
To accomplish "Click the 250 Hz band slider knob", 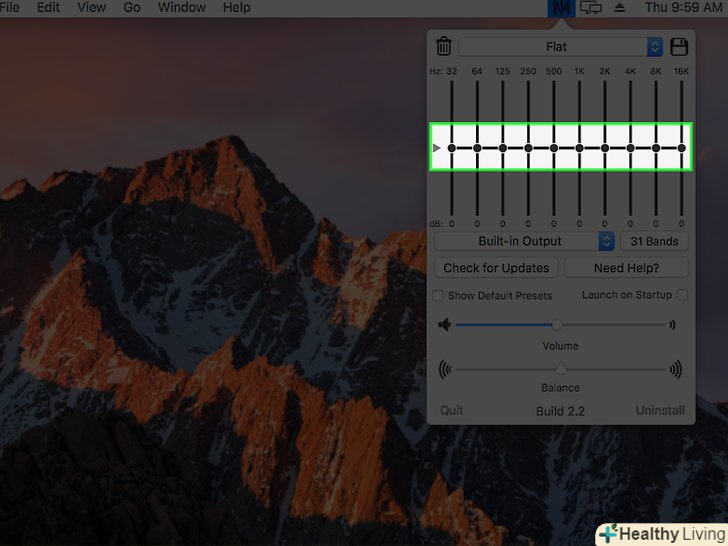I will (528, 148).
